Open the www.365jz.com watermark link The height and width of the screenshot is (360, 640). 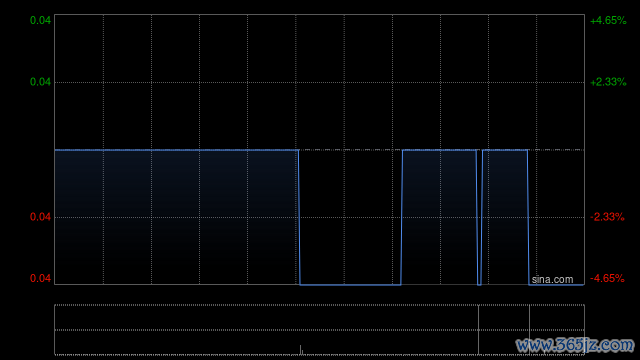[575, 345]
